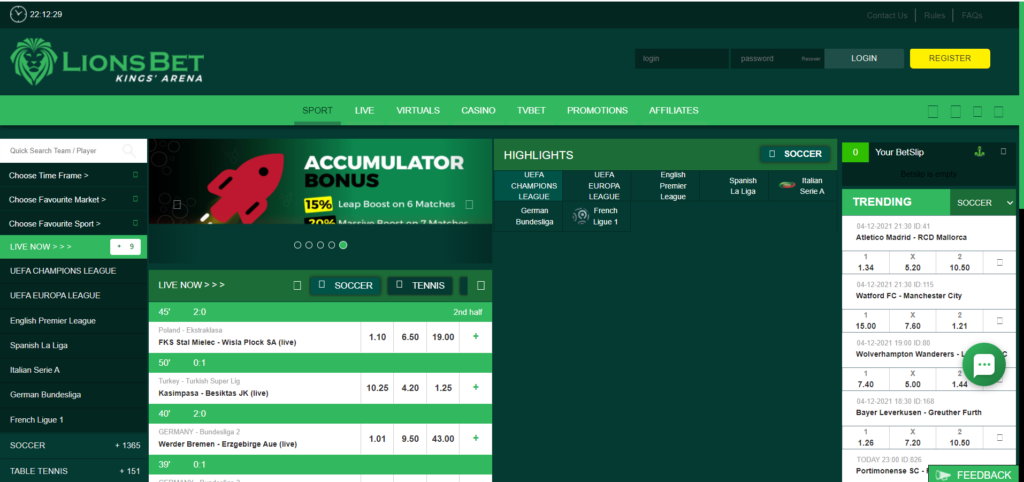Click icon next to Watford odds row
1024x482 pixels.
[x=999, y=321]
